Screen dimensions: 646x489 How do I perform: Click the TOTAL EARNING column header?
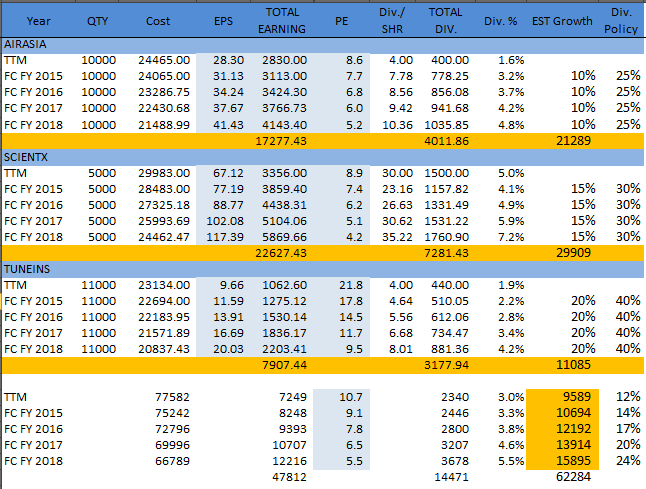(x=282, y=21)
